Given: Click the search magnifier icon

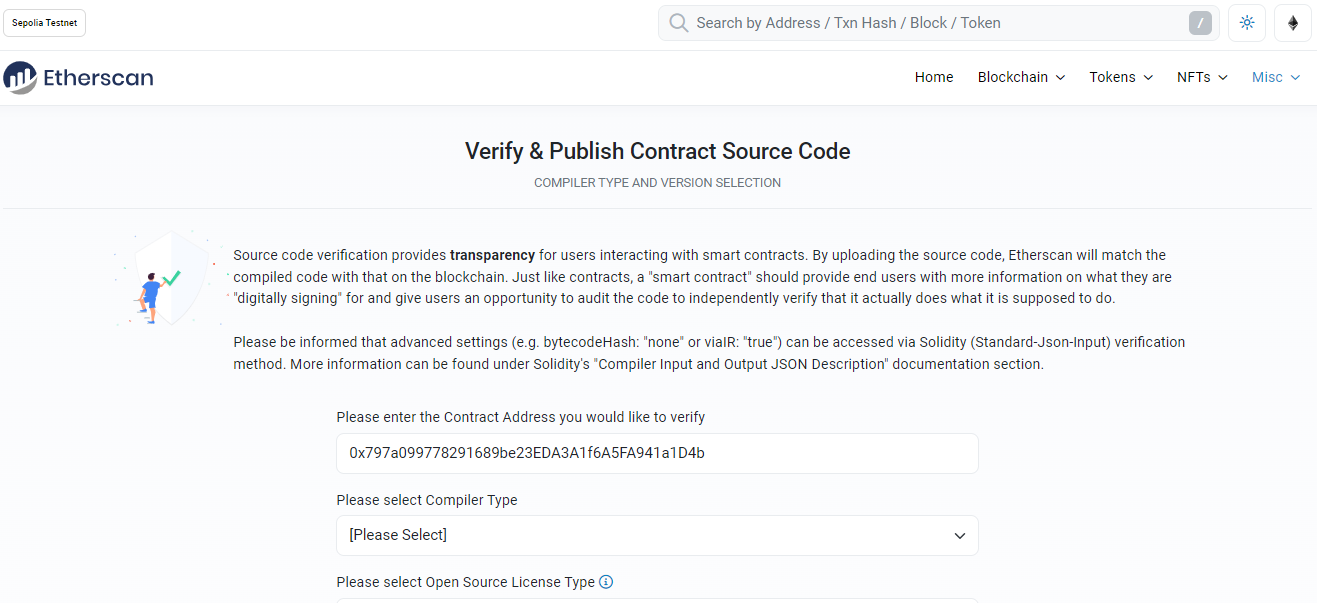Looking at the screenshot, I should pyautogui.click(x=679, y=23).
